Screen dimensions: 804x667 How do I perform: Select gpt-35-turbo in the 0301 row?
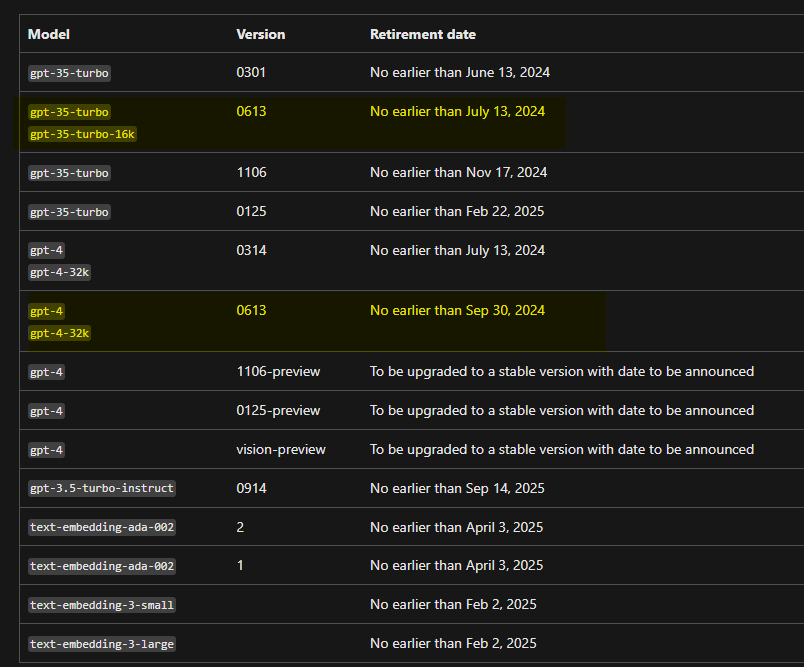69,73
